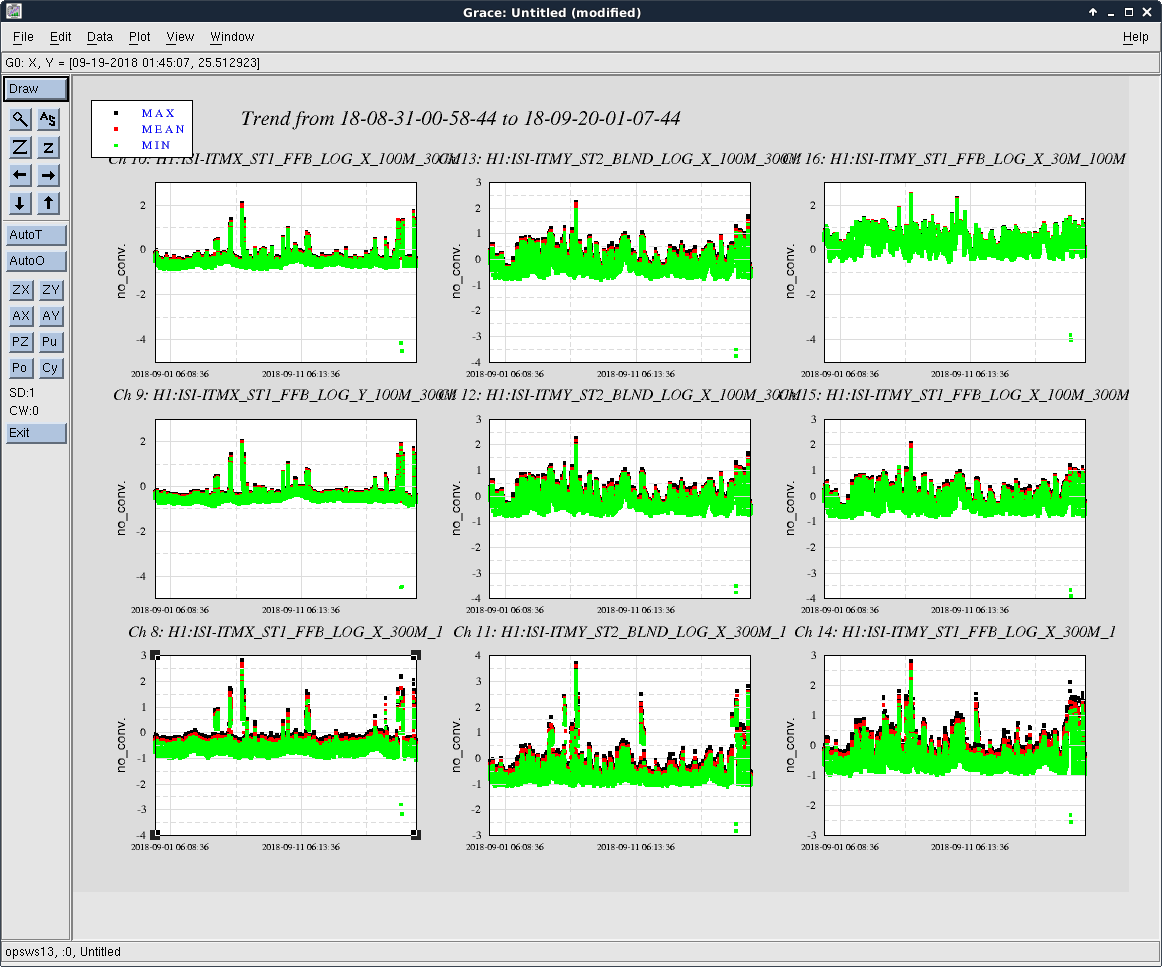Select the Ch 9 ITMX FFB_LOG_Y graph
This screenshot has height=967, width=1162.
coord(286,508)
